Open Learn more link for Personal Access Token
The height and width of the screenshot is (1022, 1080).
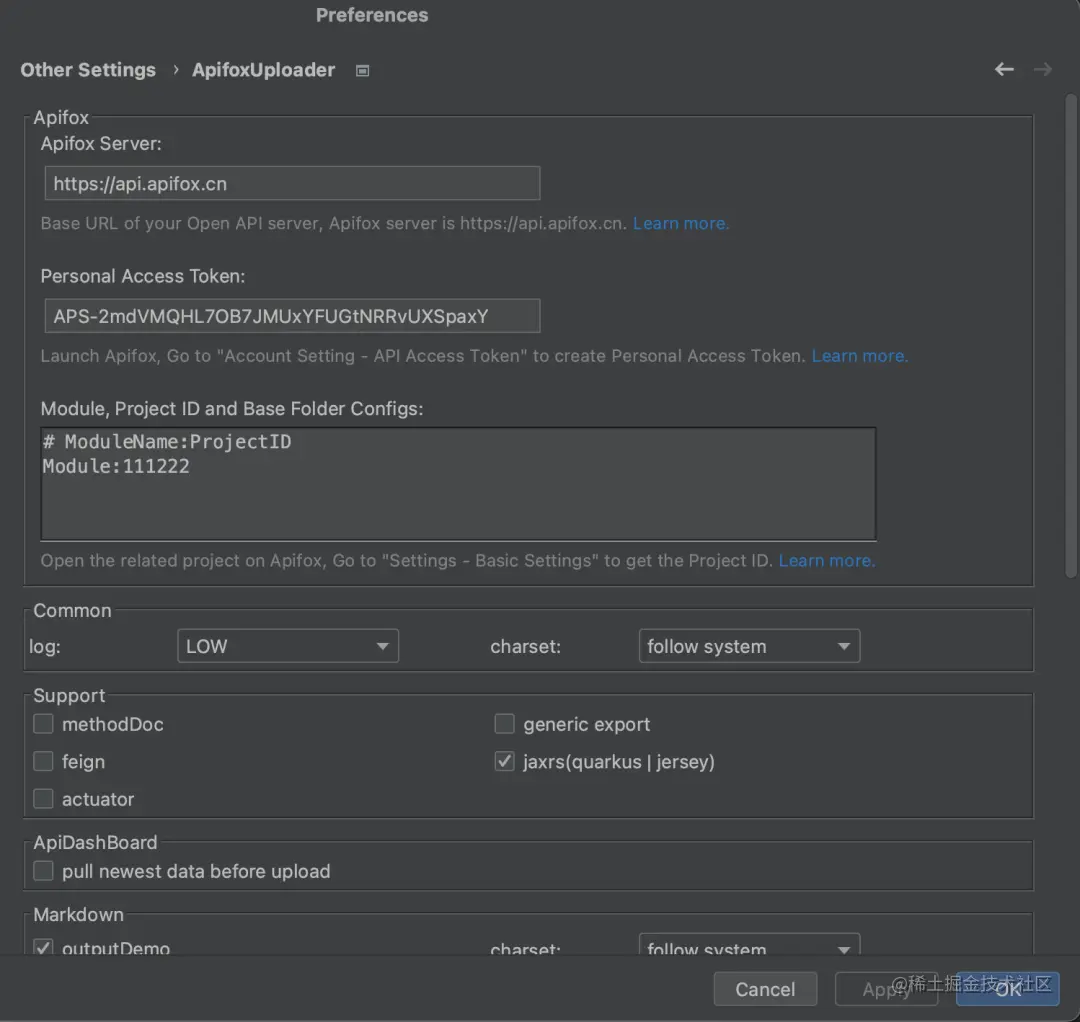(x=860, y=355)
